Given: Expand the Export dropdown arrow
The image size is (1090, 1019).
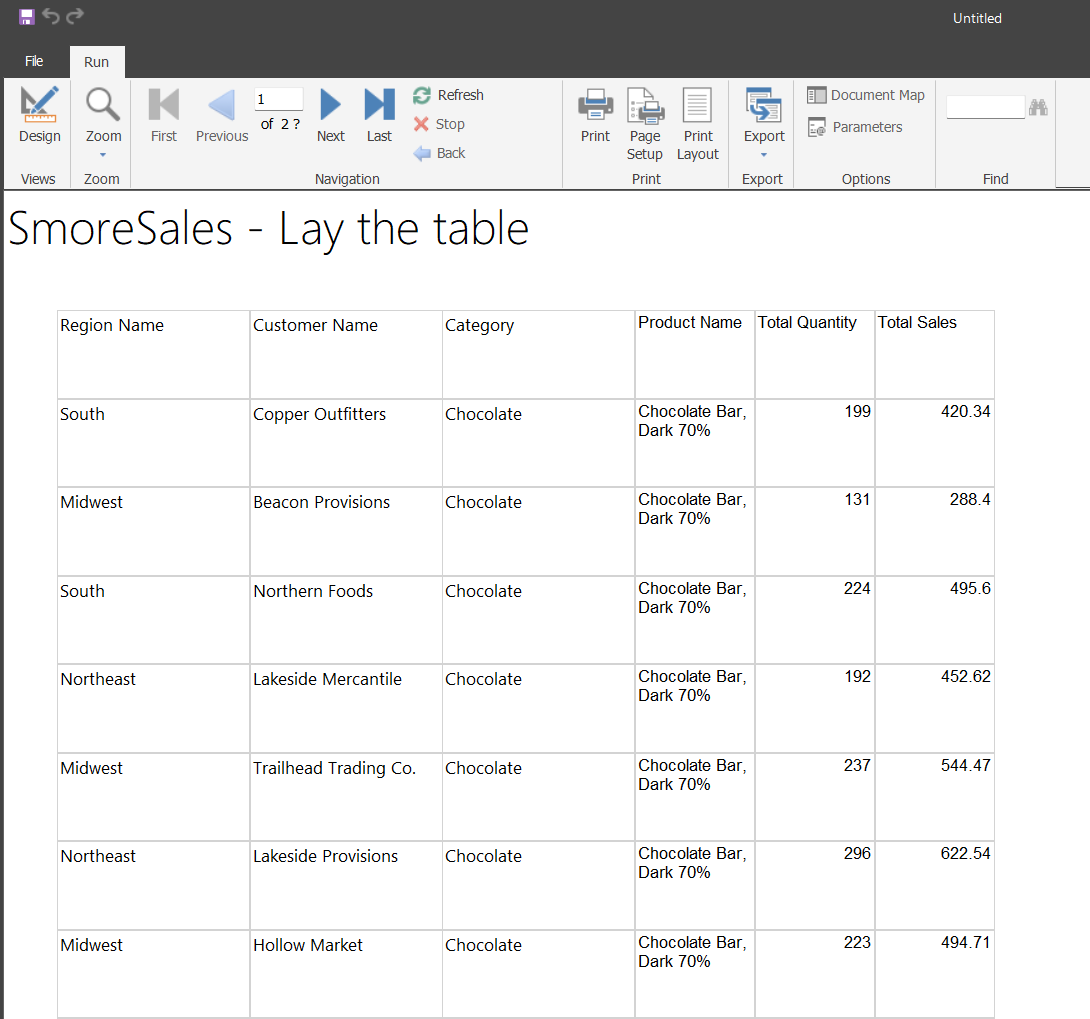Looking at the screenshot, I should 764,155.
